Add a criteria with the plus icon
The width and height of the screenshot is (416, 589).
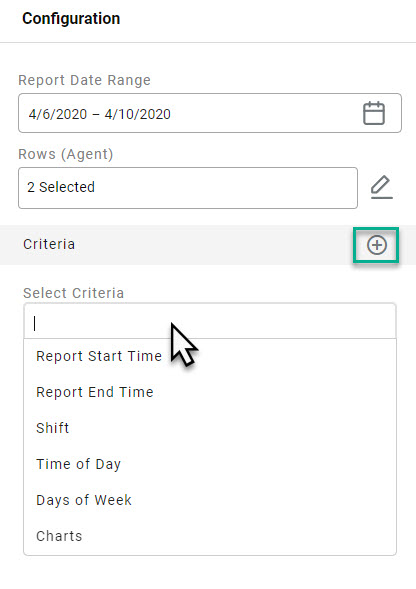377,245
